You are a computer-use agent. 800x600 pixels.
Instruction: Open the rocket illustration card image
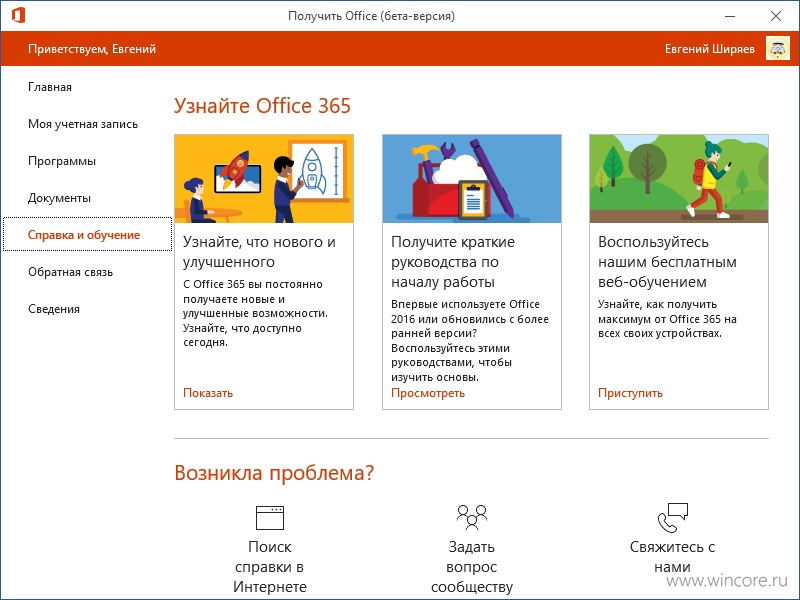pos(264,179)
